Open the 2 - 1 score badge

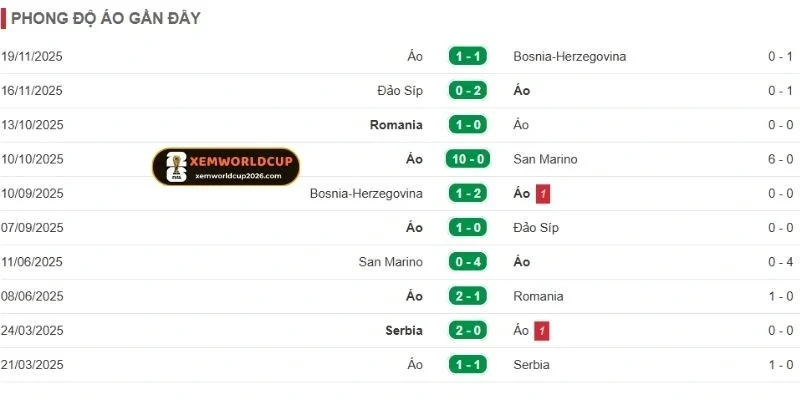pos(467,296)
